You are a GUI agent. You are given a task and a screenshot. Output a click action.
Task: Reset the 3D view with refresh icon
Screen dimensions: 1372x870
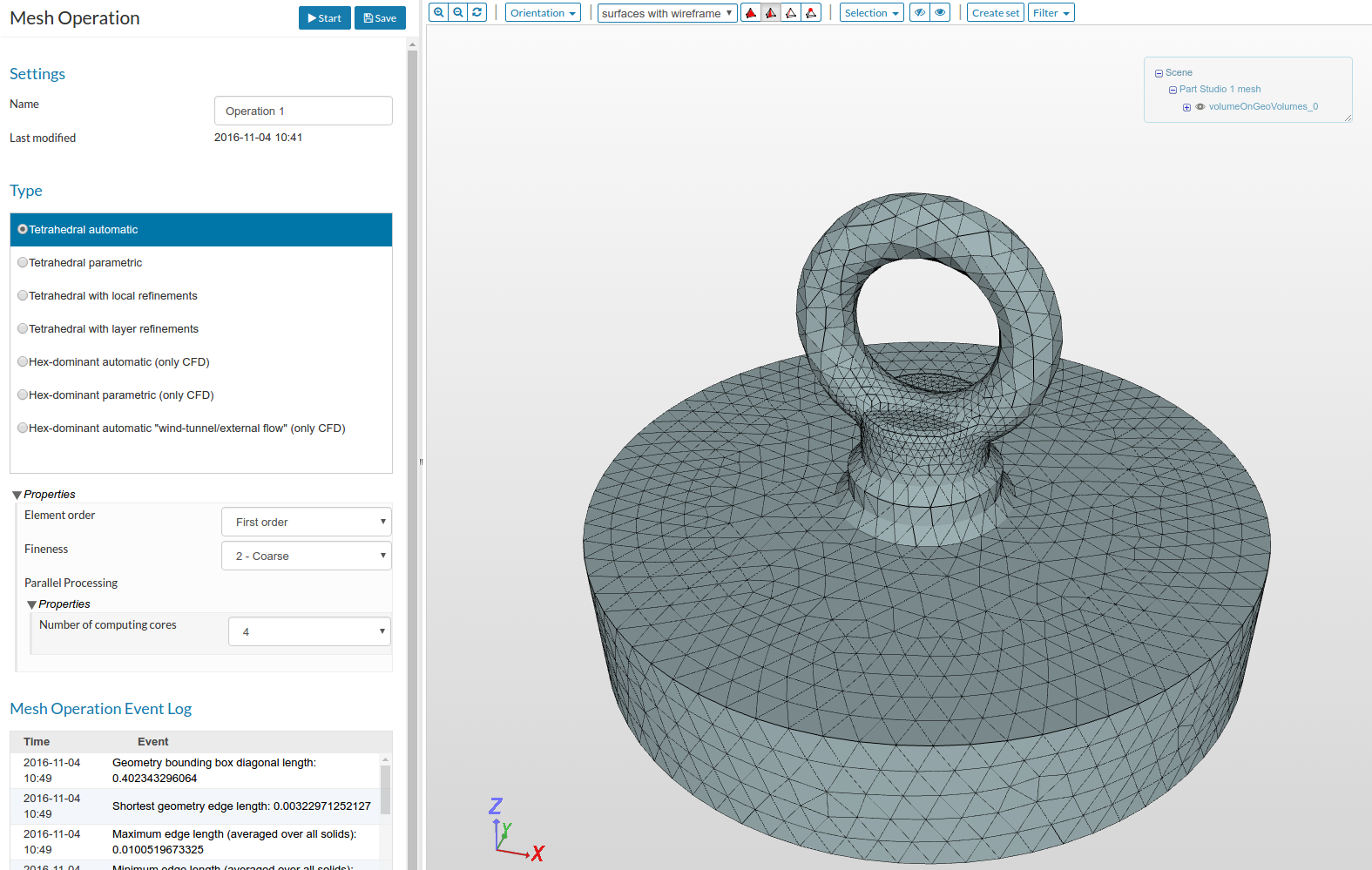(476, 12)
